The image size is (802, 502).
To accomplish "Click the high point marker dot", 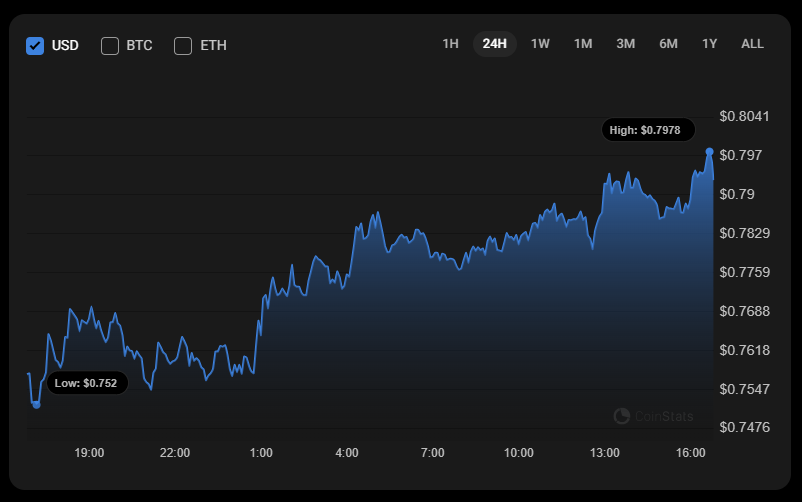I will tap(710, 151).
